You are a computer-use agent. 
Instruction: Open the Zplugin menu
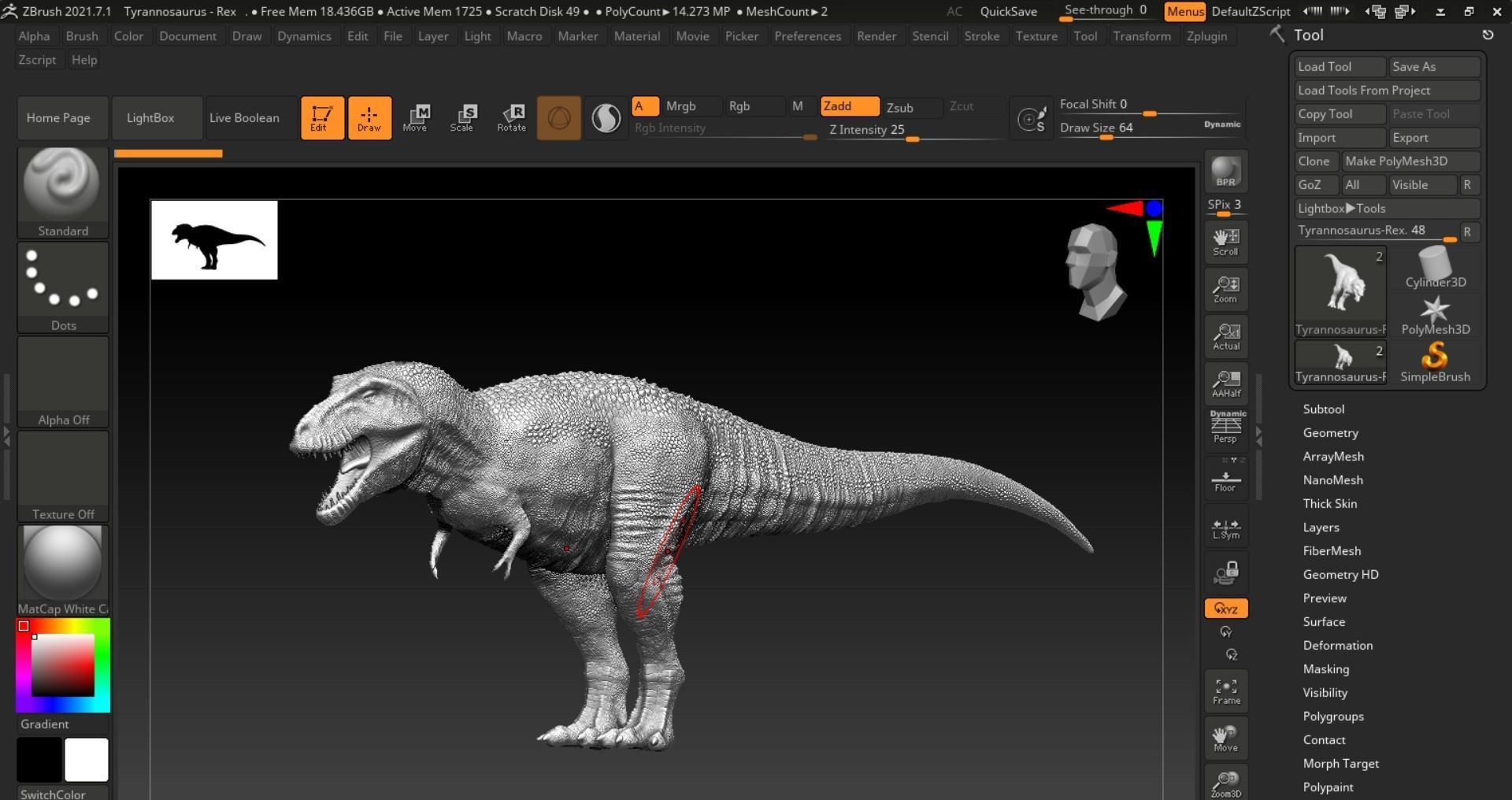pos(1206,36)
